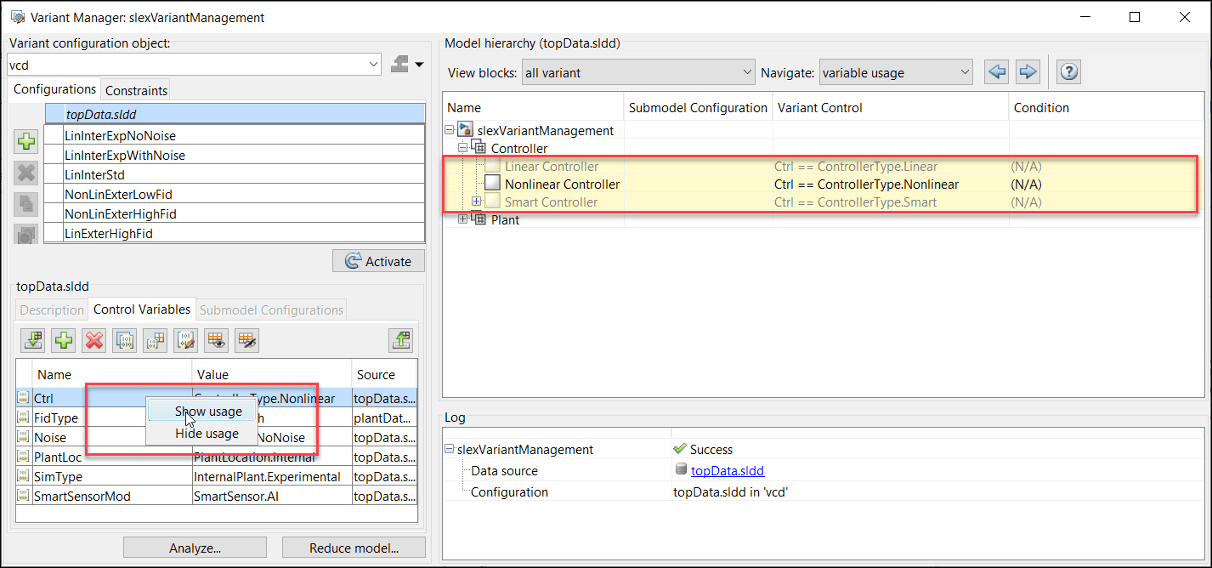Navigate to next usage with right arrow

[1028, 72]
